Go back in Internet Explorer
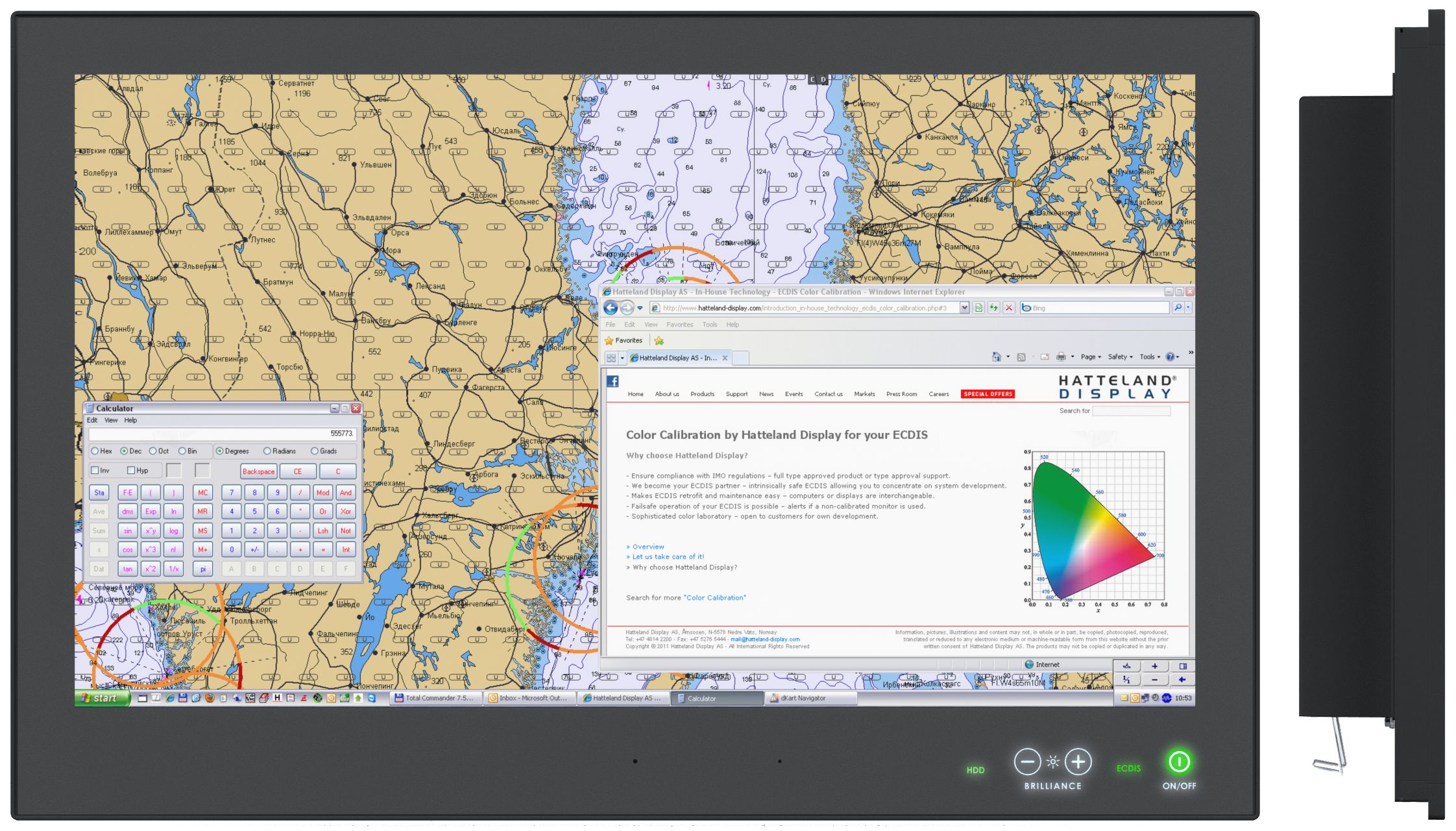 tap(611, 308)
